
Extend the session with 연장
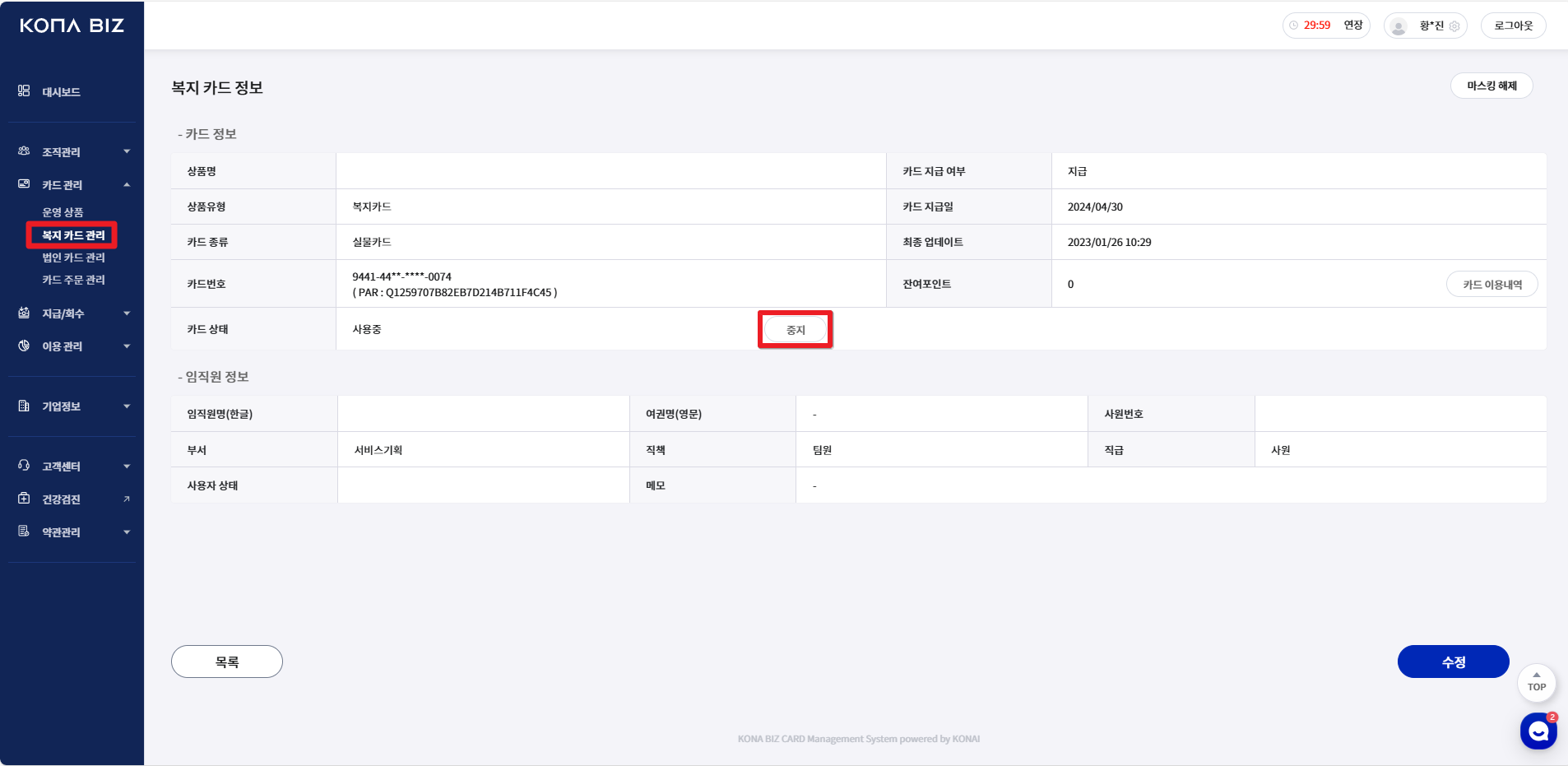click(1353, 26)
